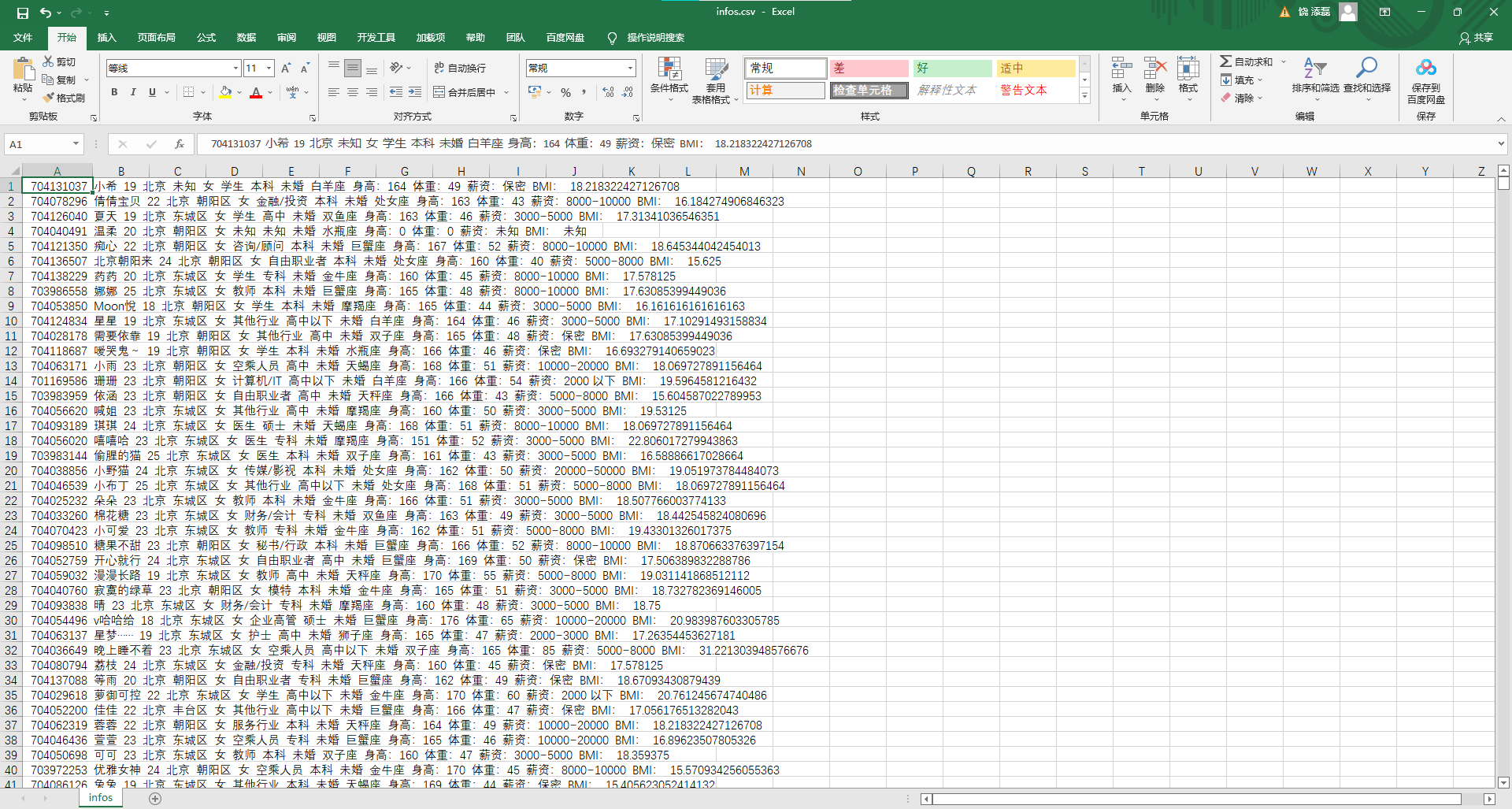The height and width of the screenshot is (809, 1512).
Task: Open Merge and Center dropdown arrow
Action: pyautogui.click(x=506, y=92)
